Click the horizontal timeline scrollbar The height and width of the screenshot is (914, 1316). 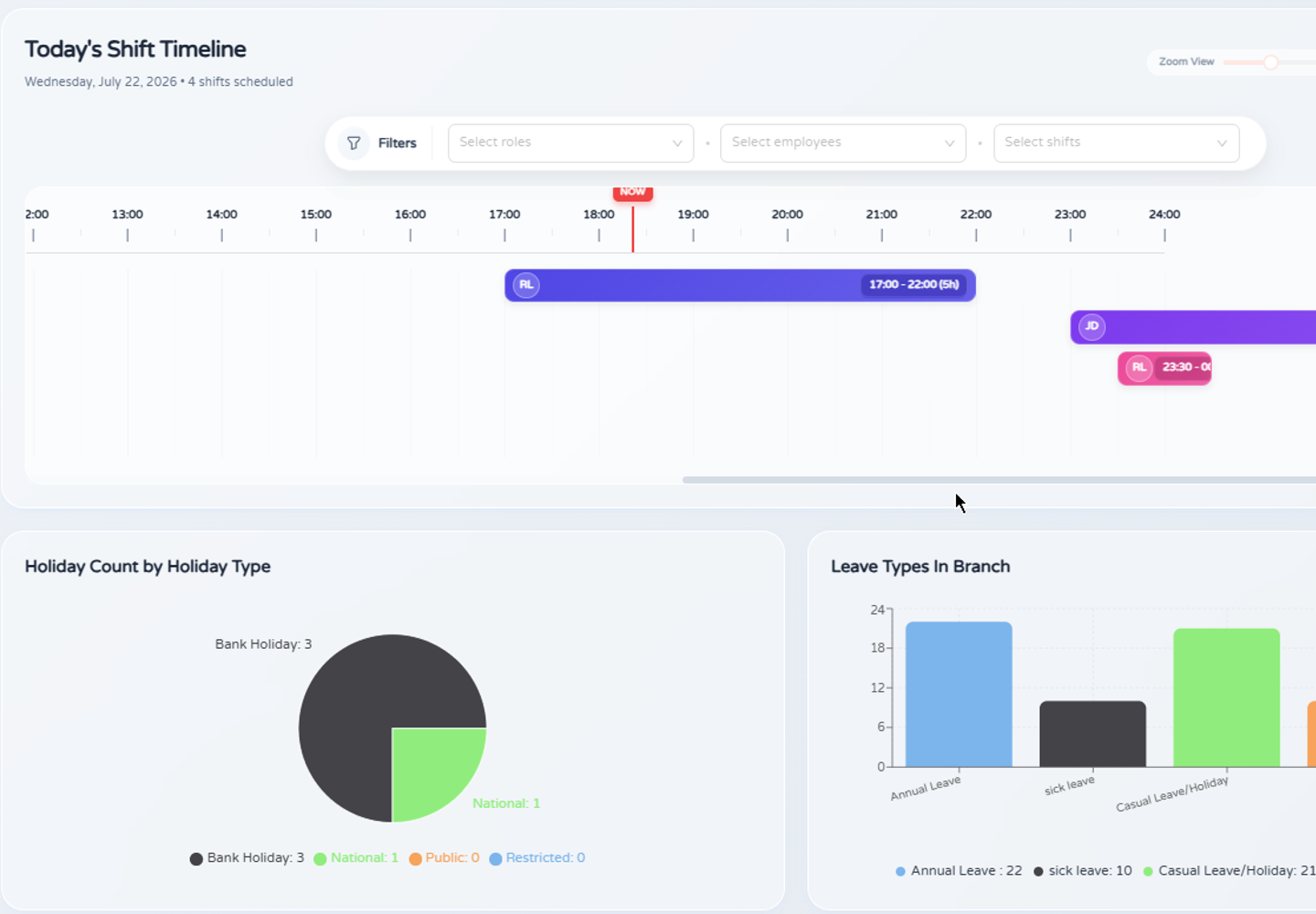tap(999, 480)
